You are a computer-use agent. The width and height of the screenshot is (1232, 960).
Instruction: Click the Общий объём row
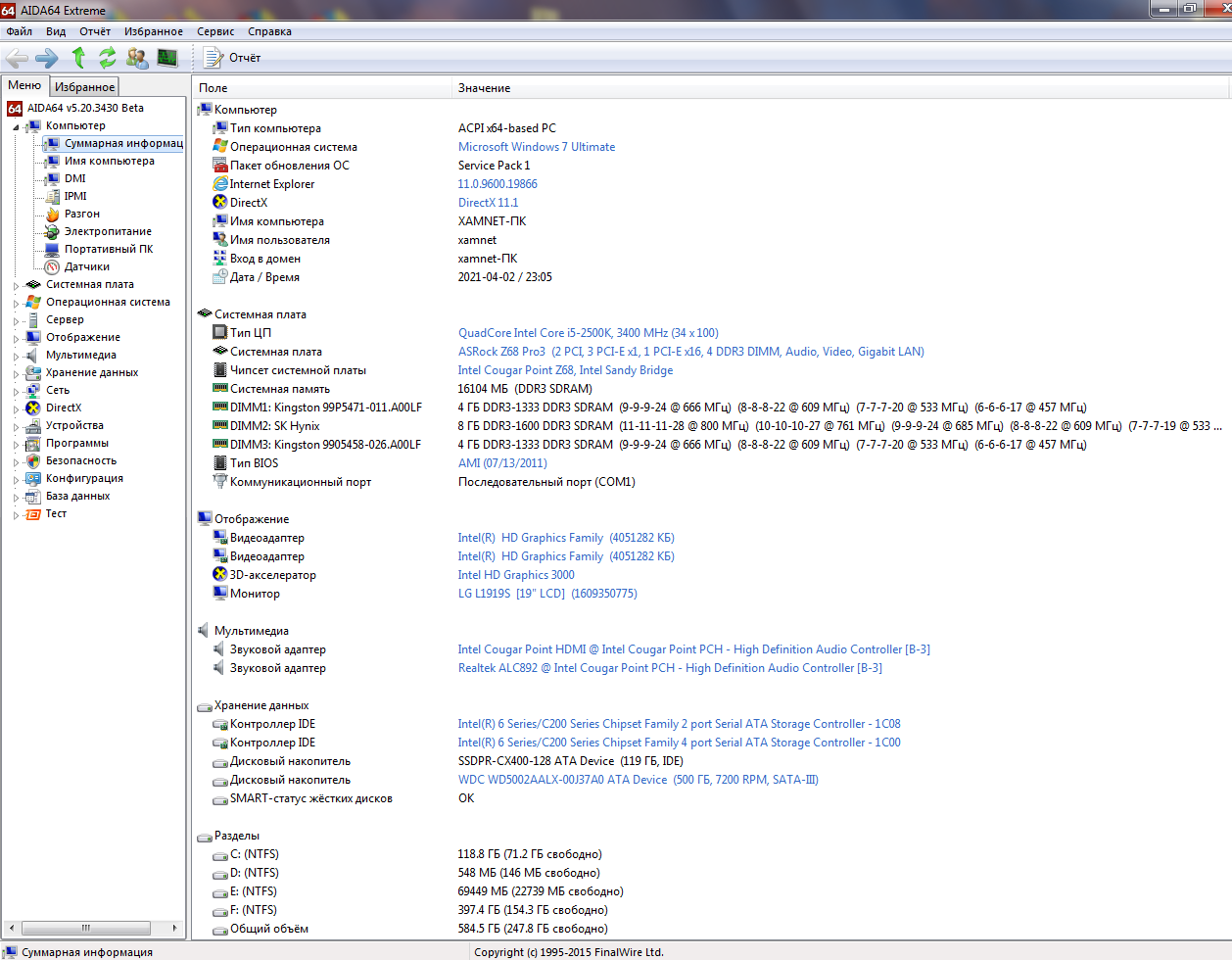coord(710,929)
